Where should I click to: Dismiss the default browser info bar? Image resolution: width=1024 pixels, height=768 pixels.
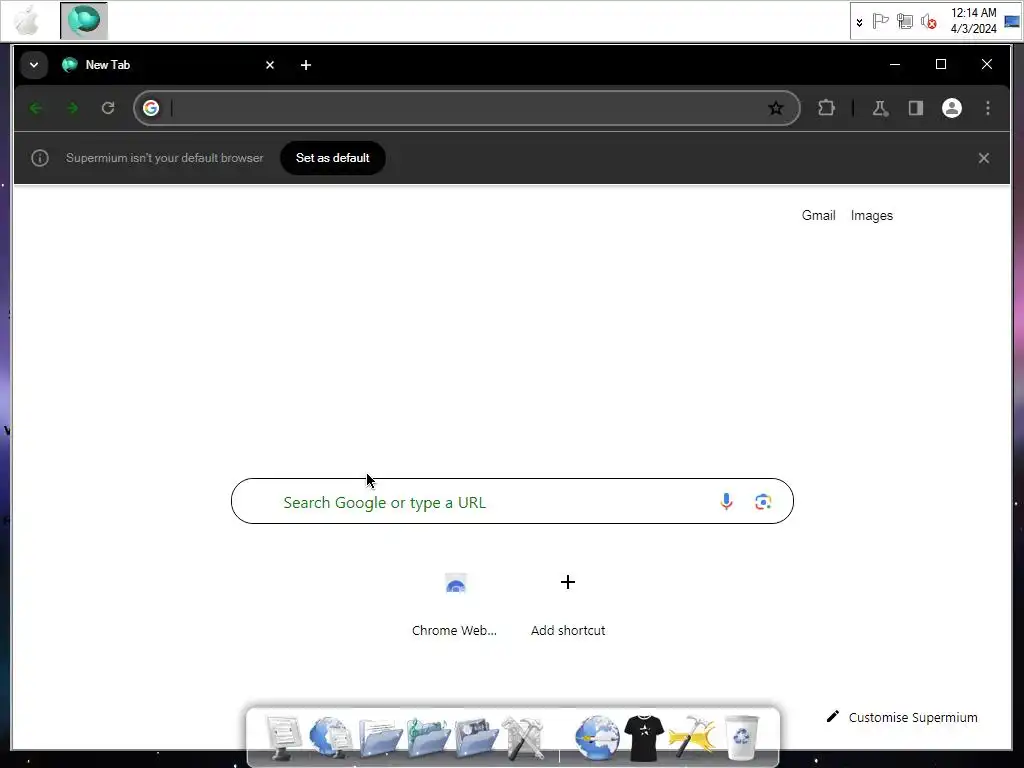[984, 158]
